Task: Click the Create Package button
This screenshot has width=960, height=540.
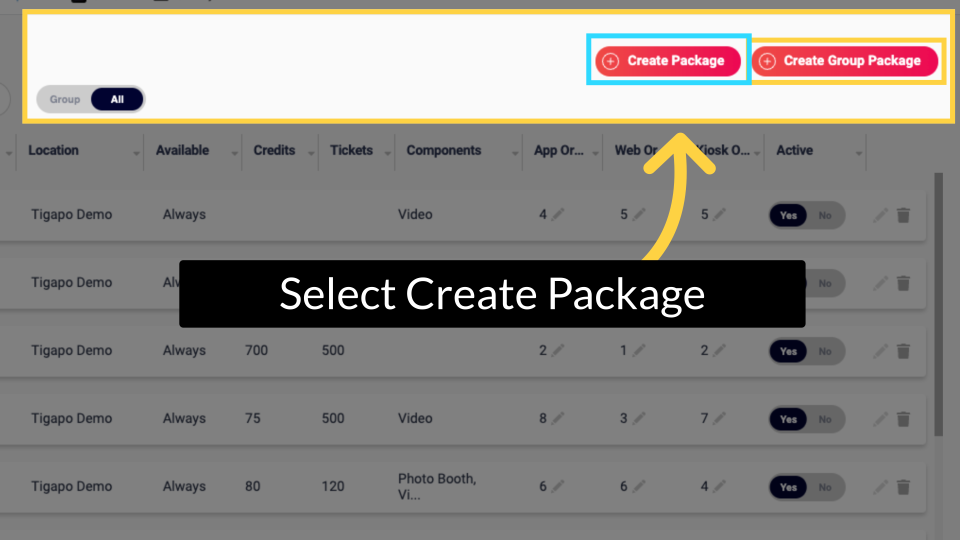Action: coord(668,61)
